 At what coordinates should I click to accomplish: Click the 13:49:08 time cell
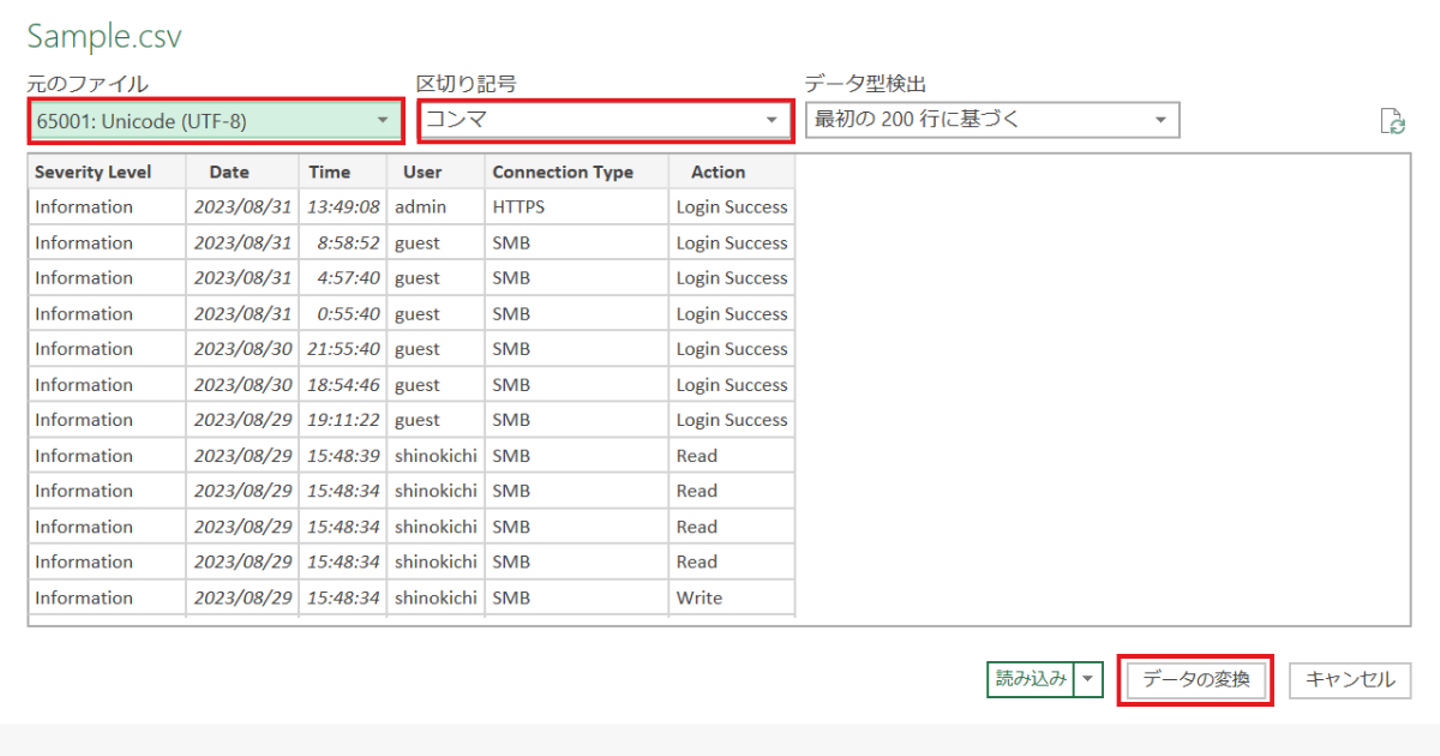coord(343,207)
